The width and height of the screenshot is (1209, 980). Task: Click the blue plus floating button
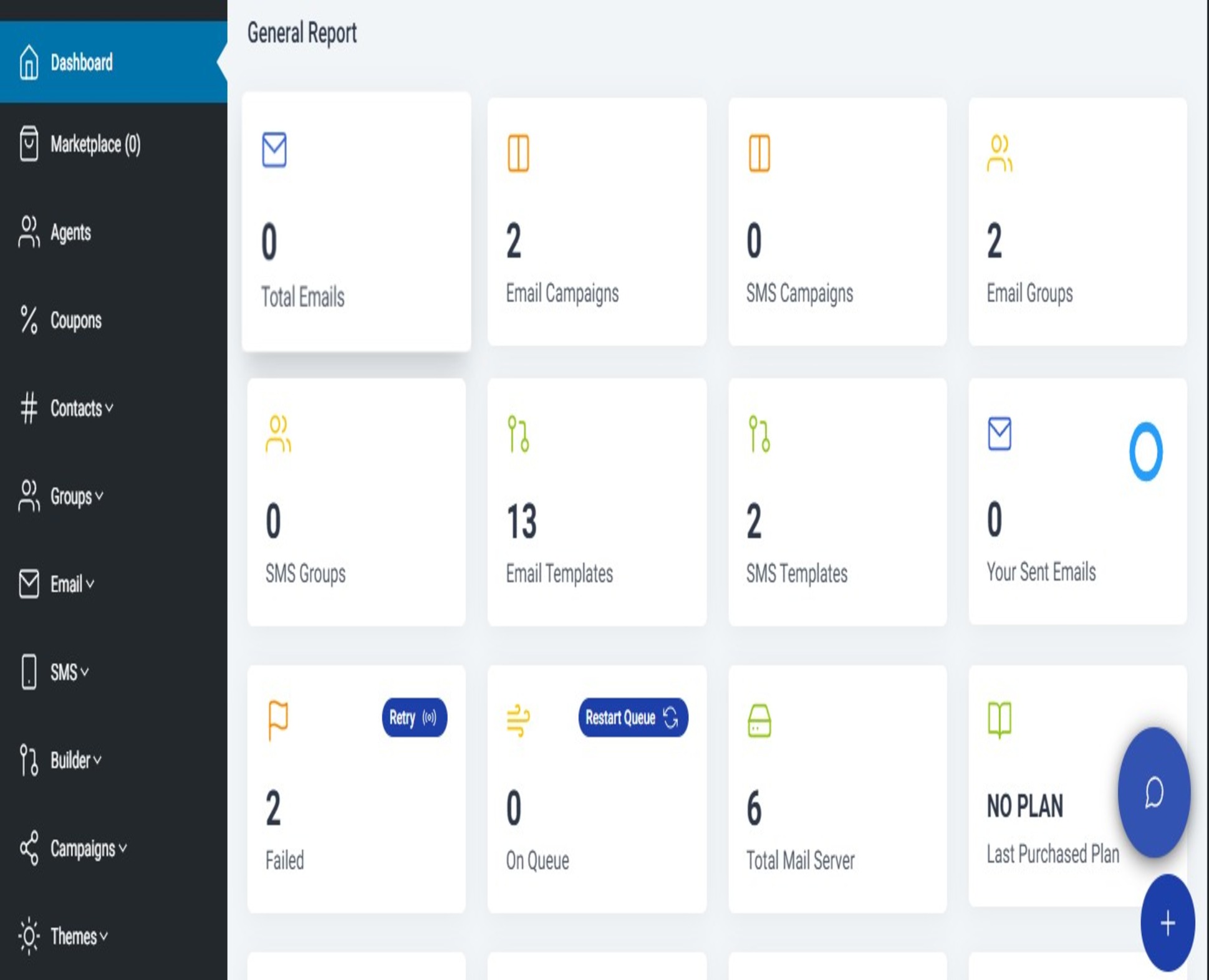click(x=1167, y=923)
